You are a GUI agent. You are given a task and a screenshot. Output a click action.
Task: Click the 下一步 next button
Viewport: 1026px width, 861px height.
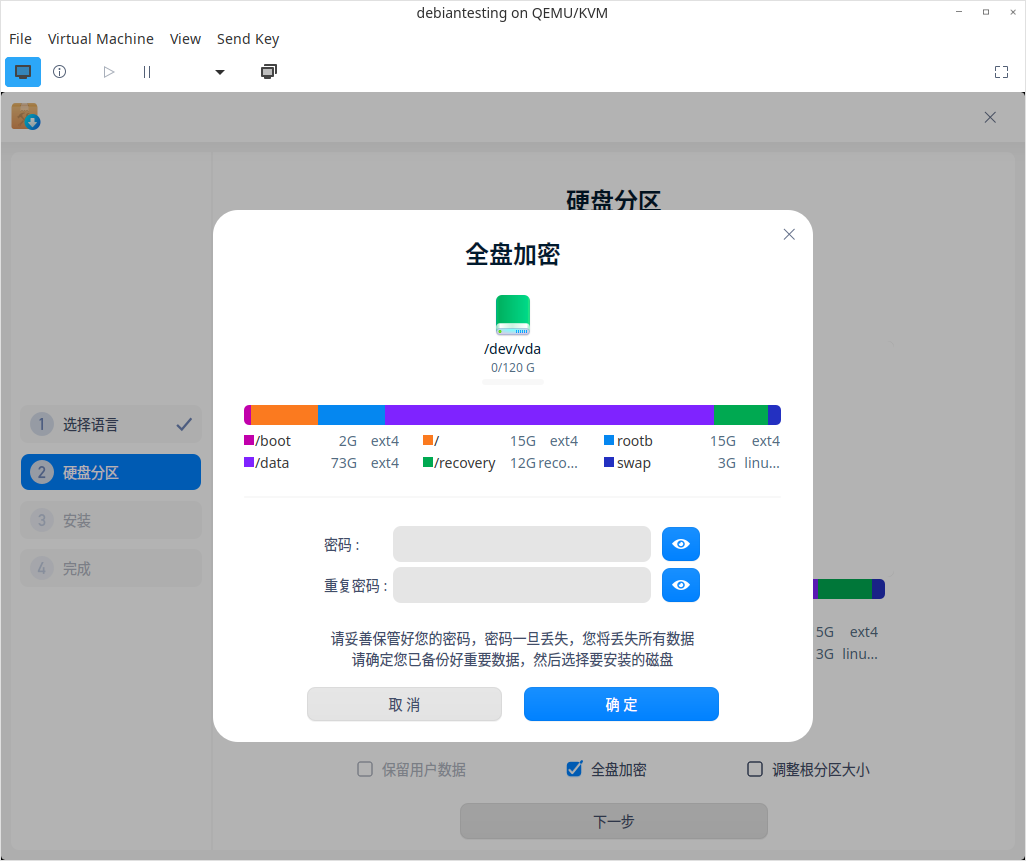[x=614, y=821]
